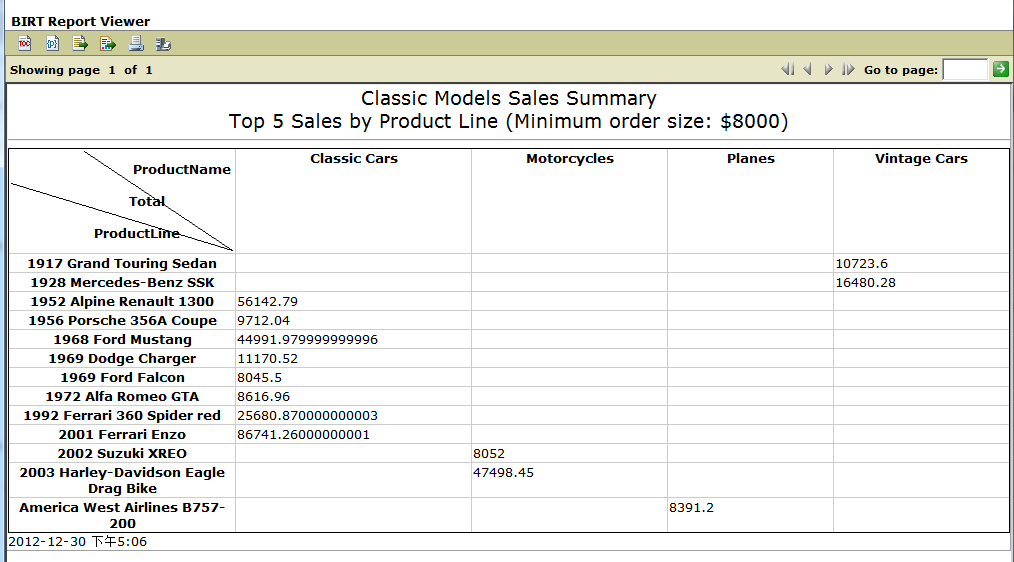Select the 1992 Ferrari 360 Spider red label

pos(122,415)
